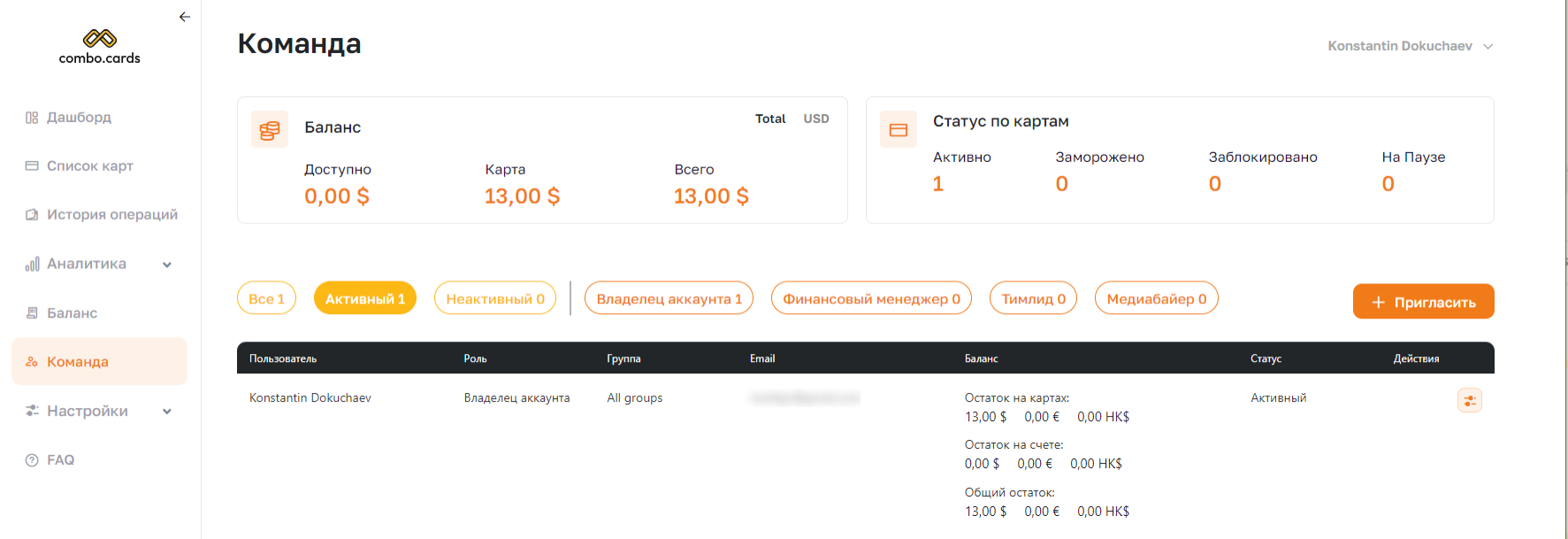
Task: Navigate to Баланс in sidebar
Action: tap(72, 312)
